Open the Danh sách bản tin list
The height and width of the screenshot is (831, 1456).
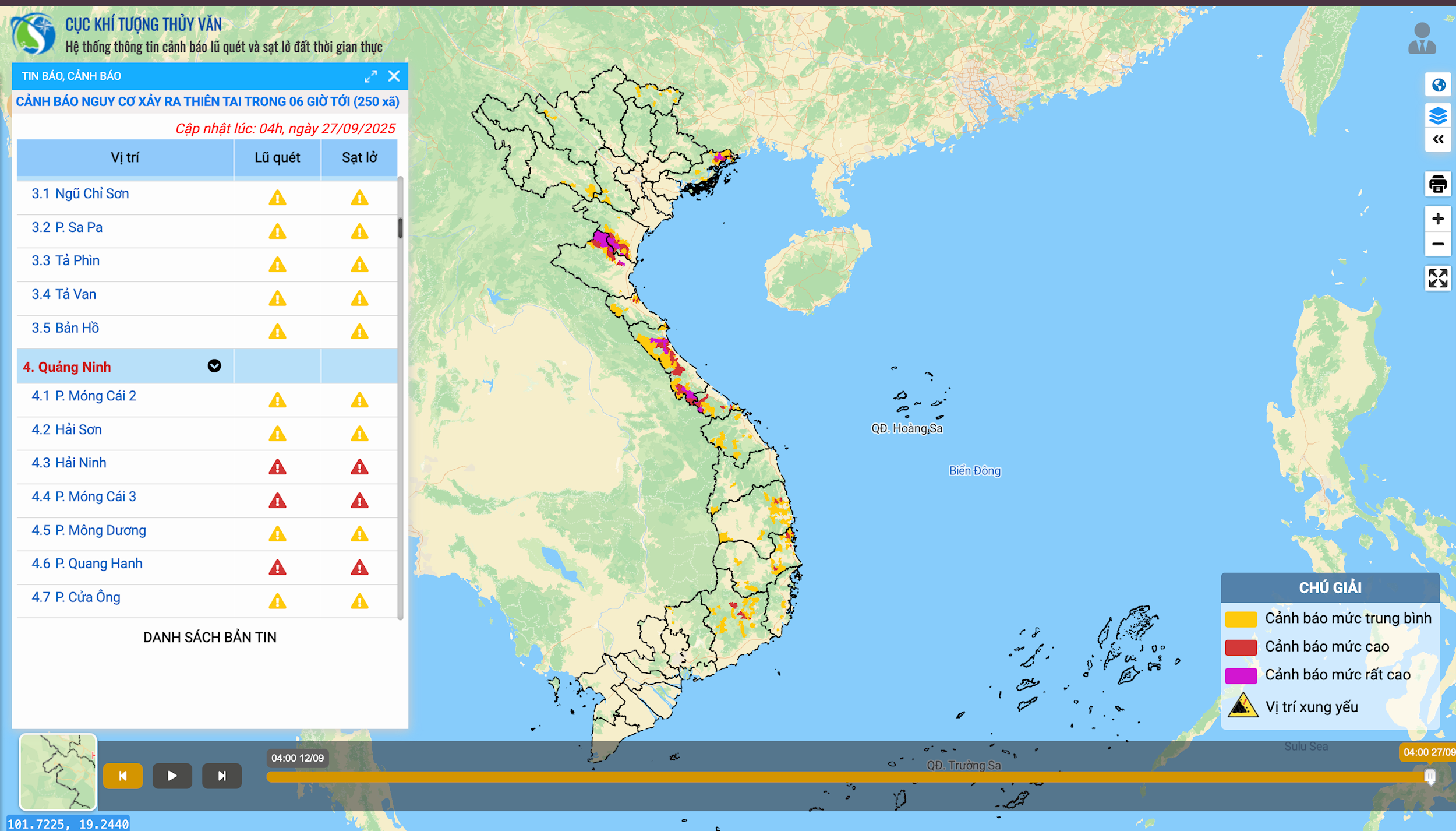(x=210, y=637)
